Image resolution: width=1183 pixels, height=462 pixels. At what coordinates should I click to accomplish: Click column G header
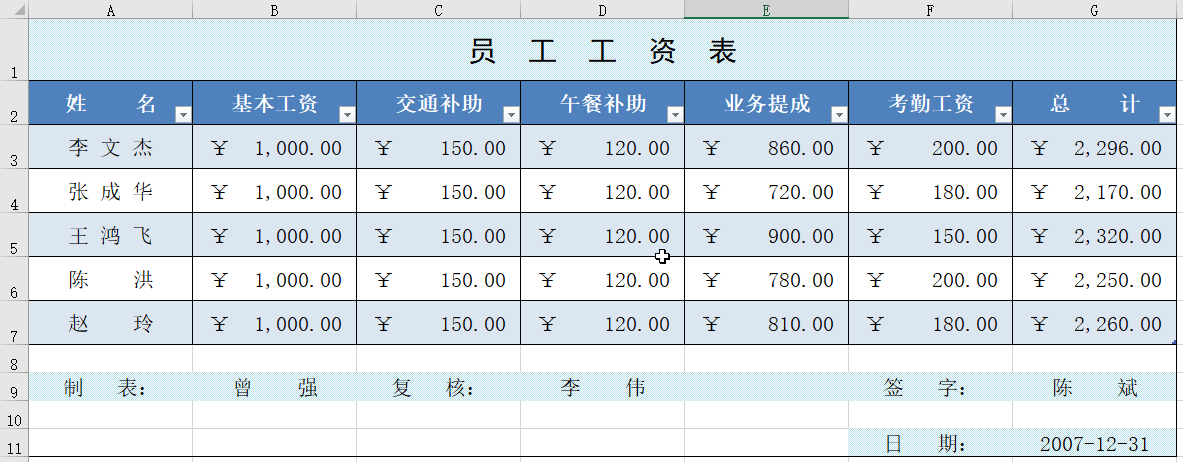[x=1094, y=10]
